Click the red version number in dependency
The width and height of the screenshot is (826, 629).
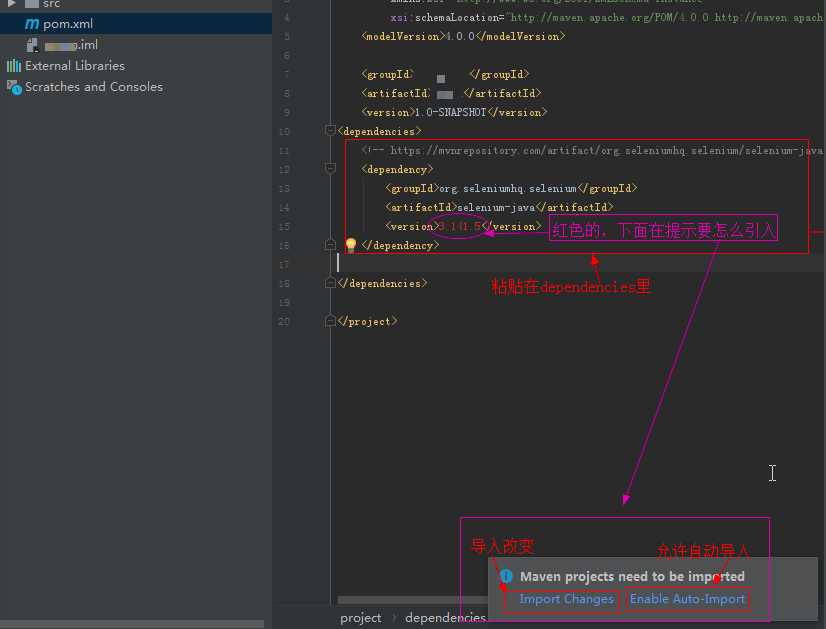pos(459,227)
